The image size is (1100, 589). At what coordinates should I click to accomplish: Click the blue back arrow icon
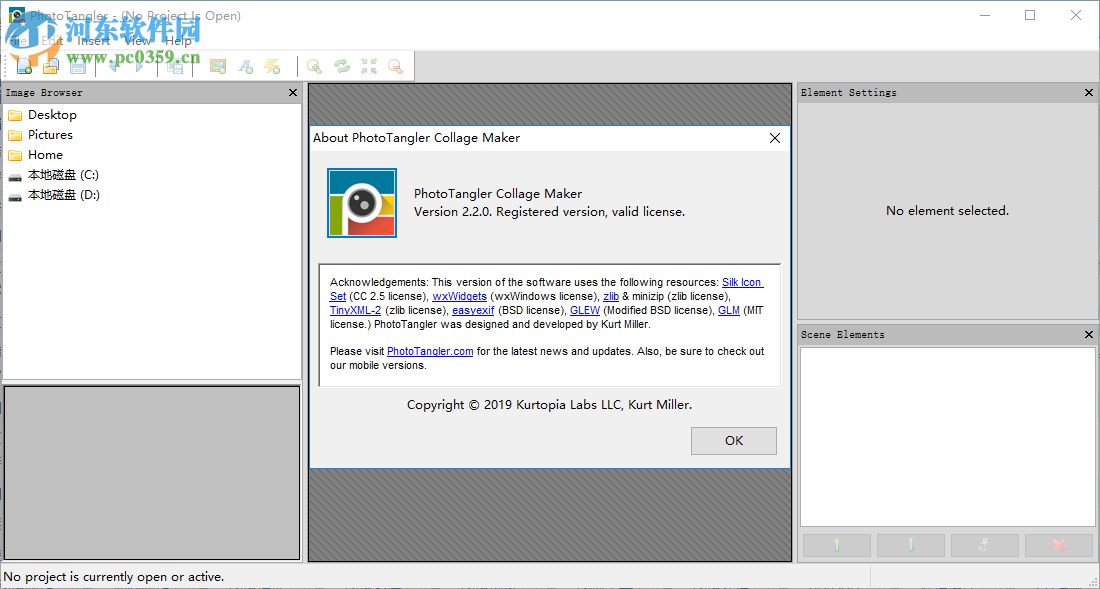pyautogui.click(x=115, y=66)
